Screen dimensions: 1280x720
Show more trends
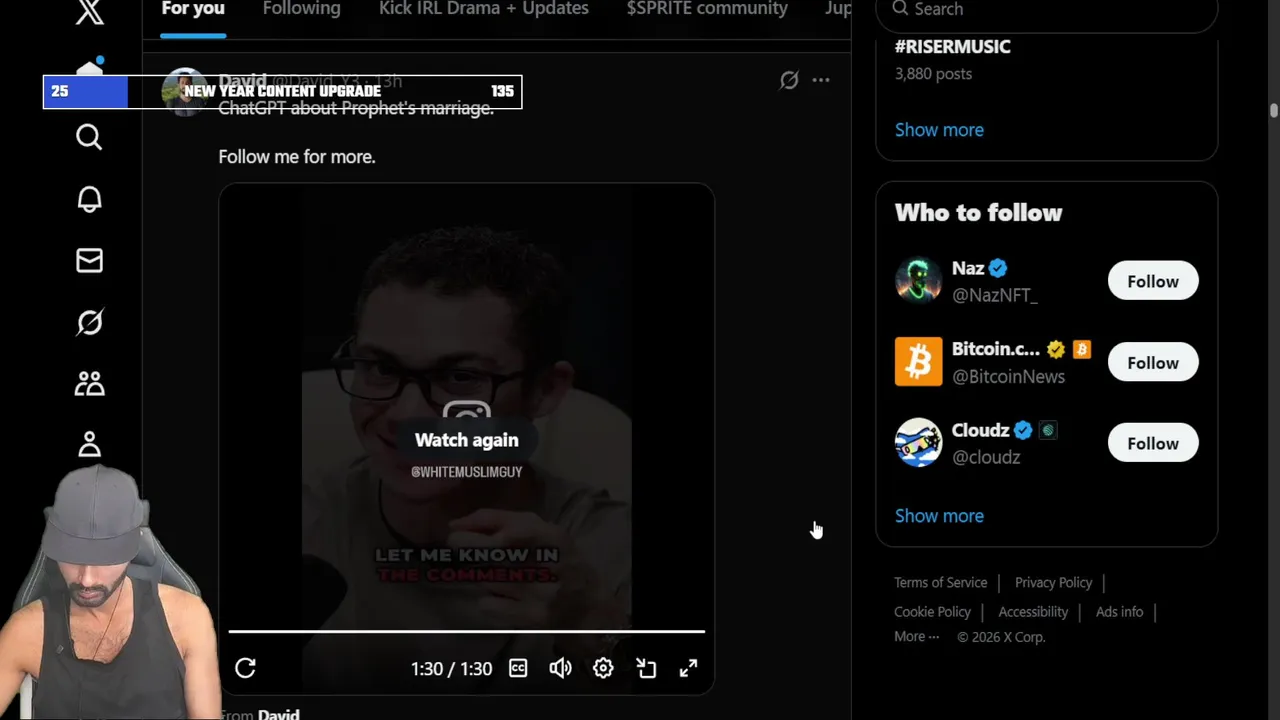coord(939,130)
